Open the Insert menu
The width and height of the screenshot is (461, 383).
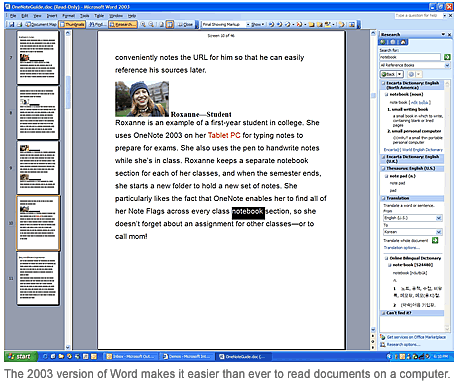(52, 16)
